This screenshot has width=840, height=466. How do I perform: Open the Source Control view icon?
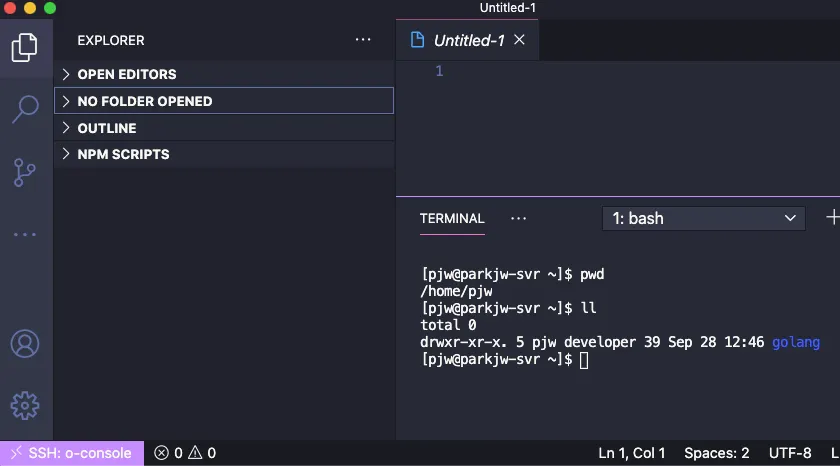[x=25, y=172]
